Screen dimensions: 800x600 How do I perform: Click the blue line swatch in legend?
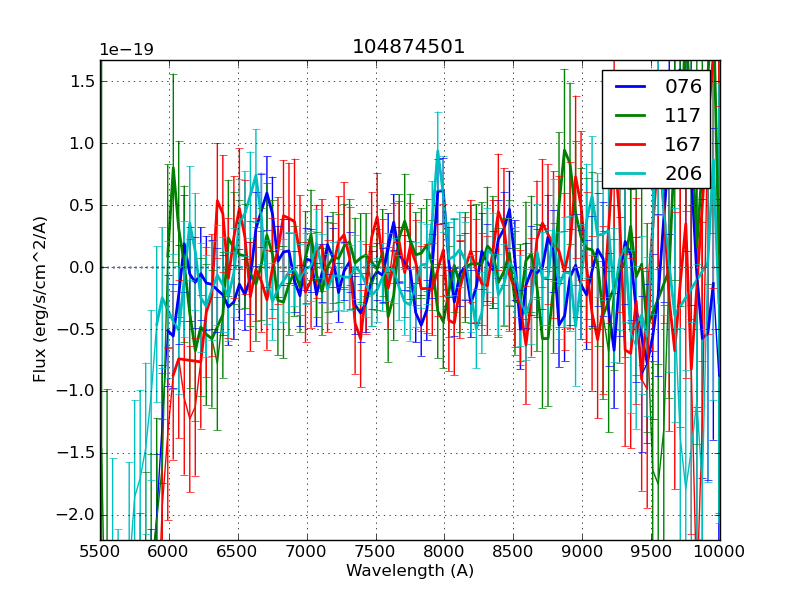click(629, 87)
